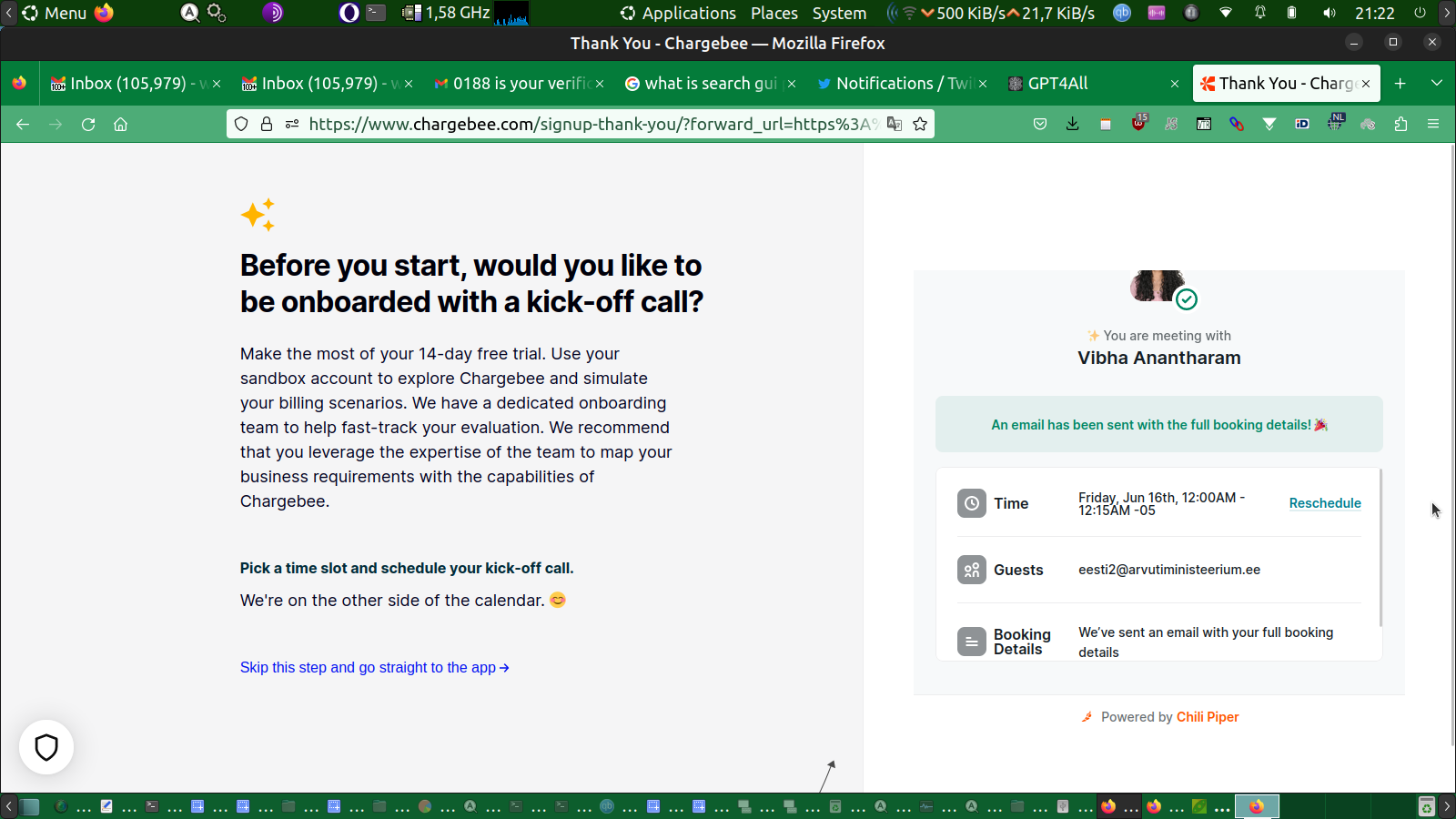Close the GPT4All tab
This screenshot has width=1456, height=819.
(1175, 84)
